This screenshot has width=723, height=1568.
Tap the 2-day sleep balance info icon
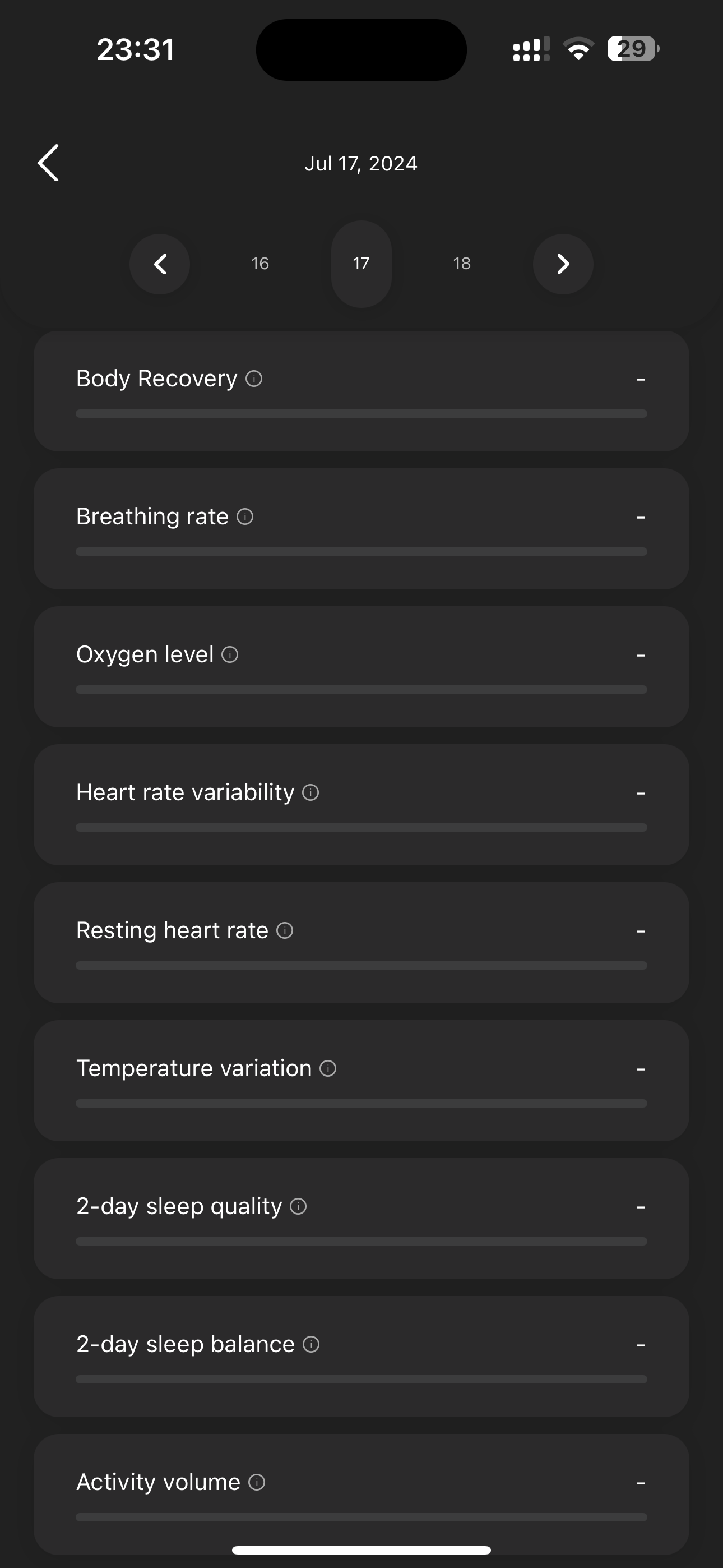[311, 1344]
